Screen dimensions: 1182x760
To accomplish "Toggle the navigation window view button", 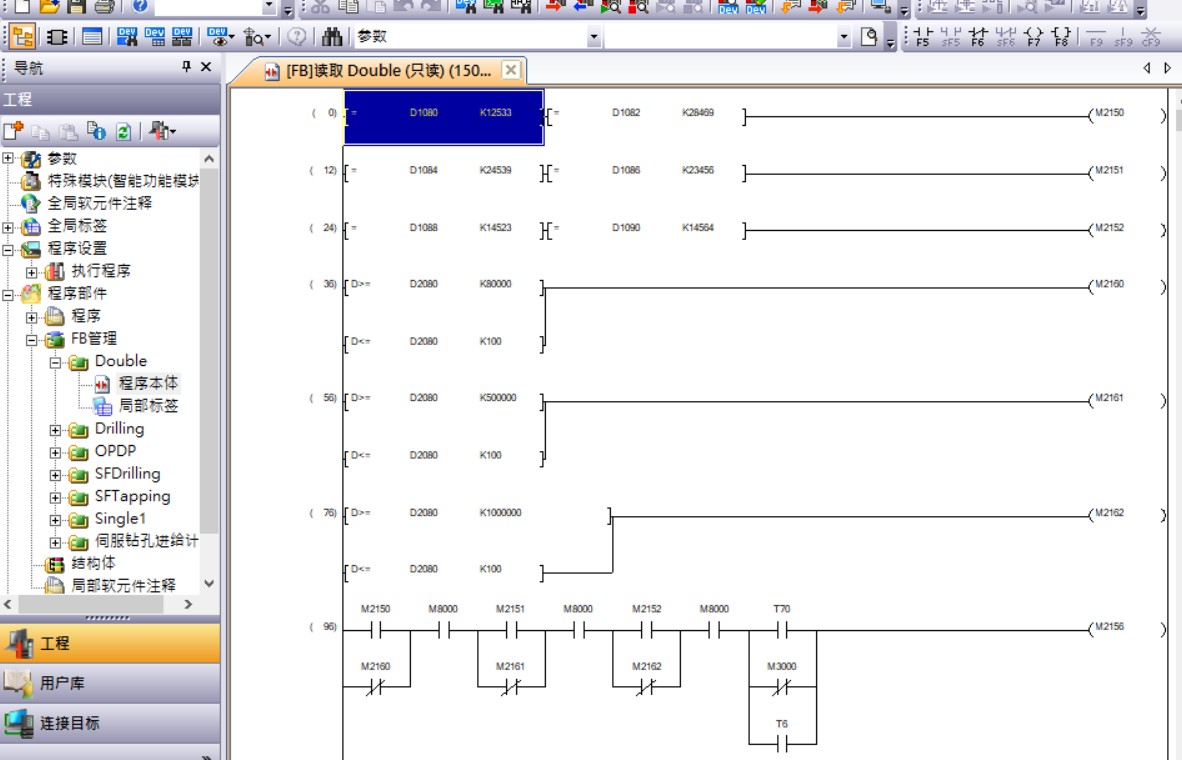I will pyautogui.click(x=22, y=37).
